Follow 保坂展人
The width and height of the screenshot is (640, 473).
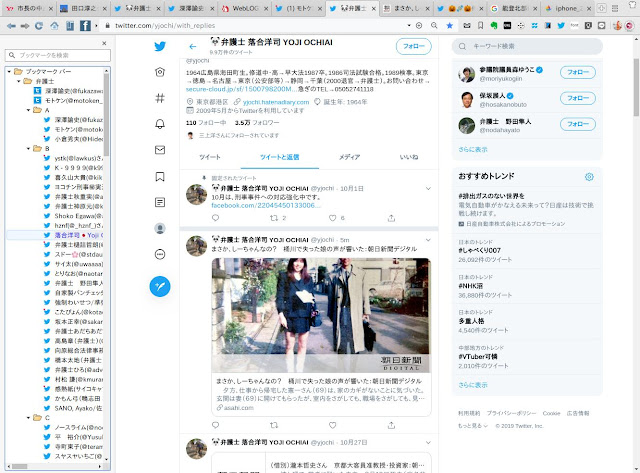coord(578,98)
